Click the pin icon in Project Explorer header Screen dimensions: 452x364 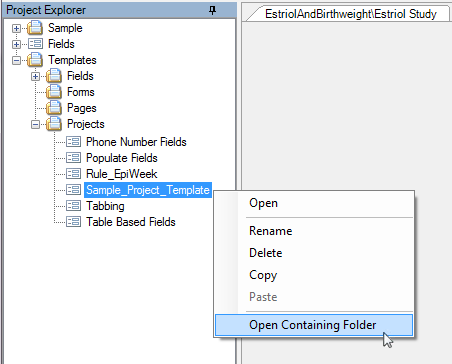(212, 10)
